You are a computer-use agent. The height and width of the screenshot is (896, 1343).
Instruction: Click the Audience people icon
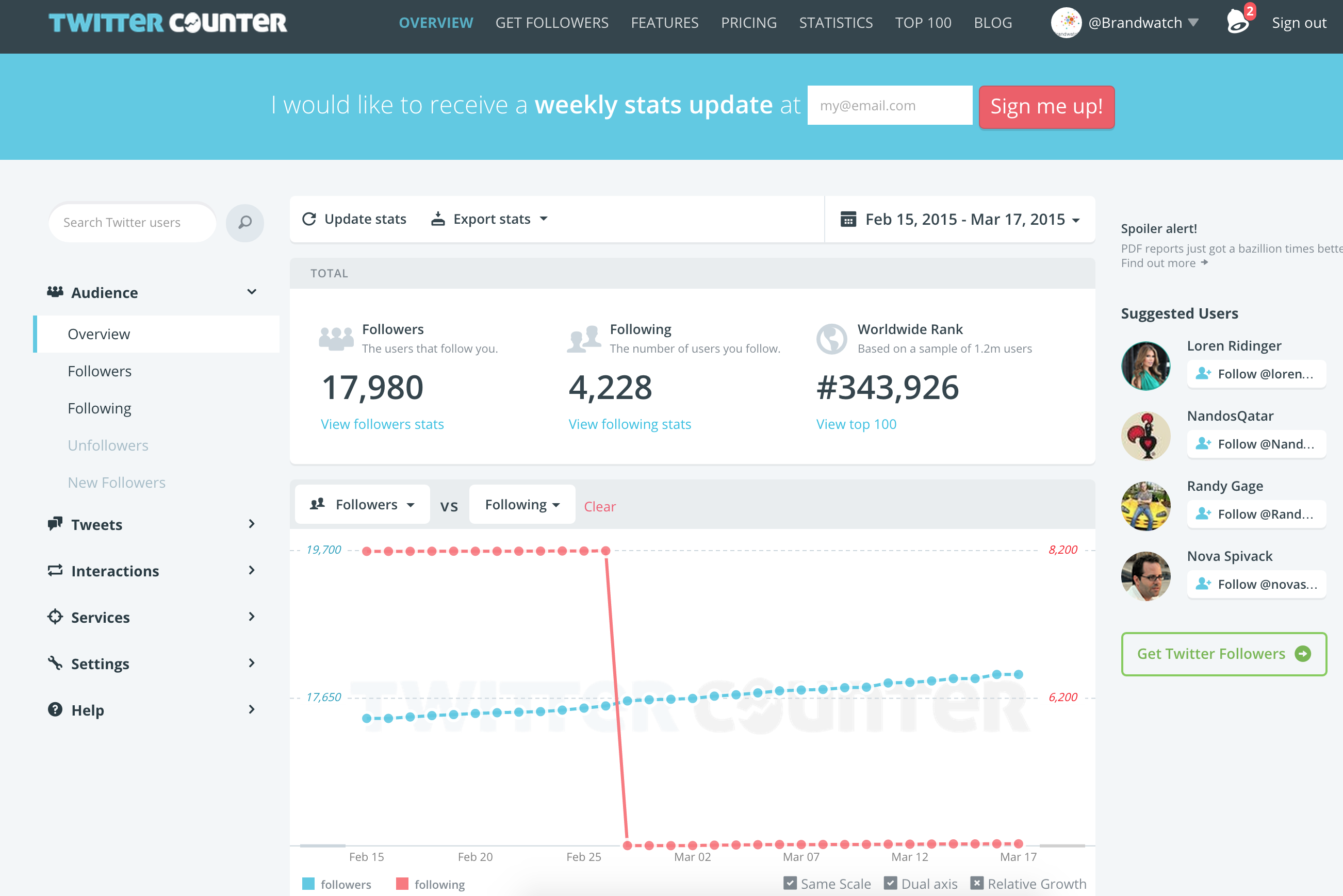(x=55, y=292)
